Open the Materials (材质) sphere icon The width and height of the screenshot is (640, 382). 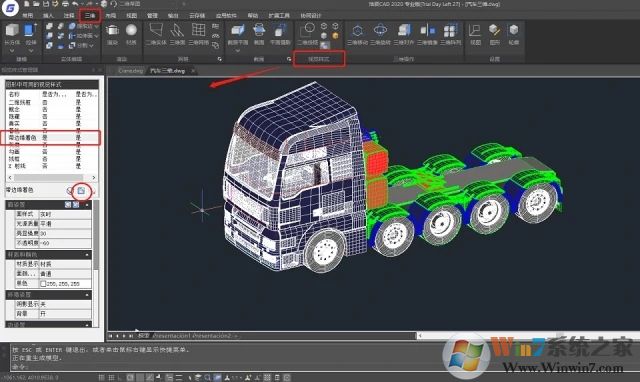pyautogui.click(x=131, y=31)
